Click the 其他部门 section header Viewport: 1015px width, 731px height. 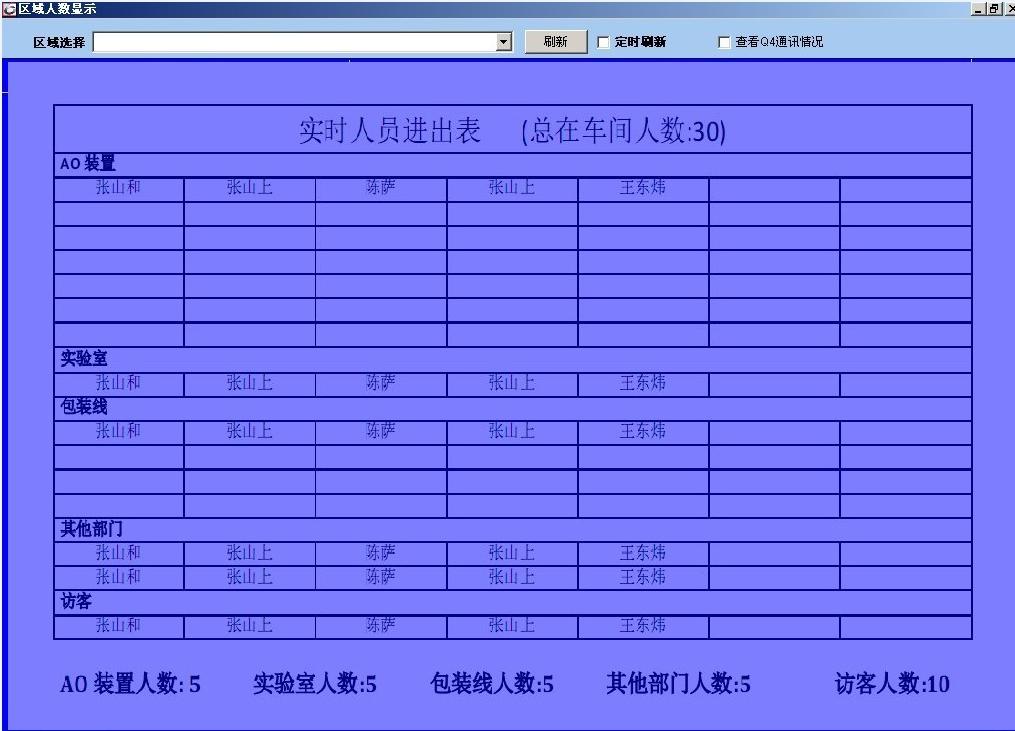pos(92,529)
